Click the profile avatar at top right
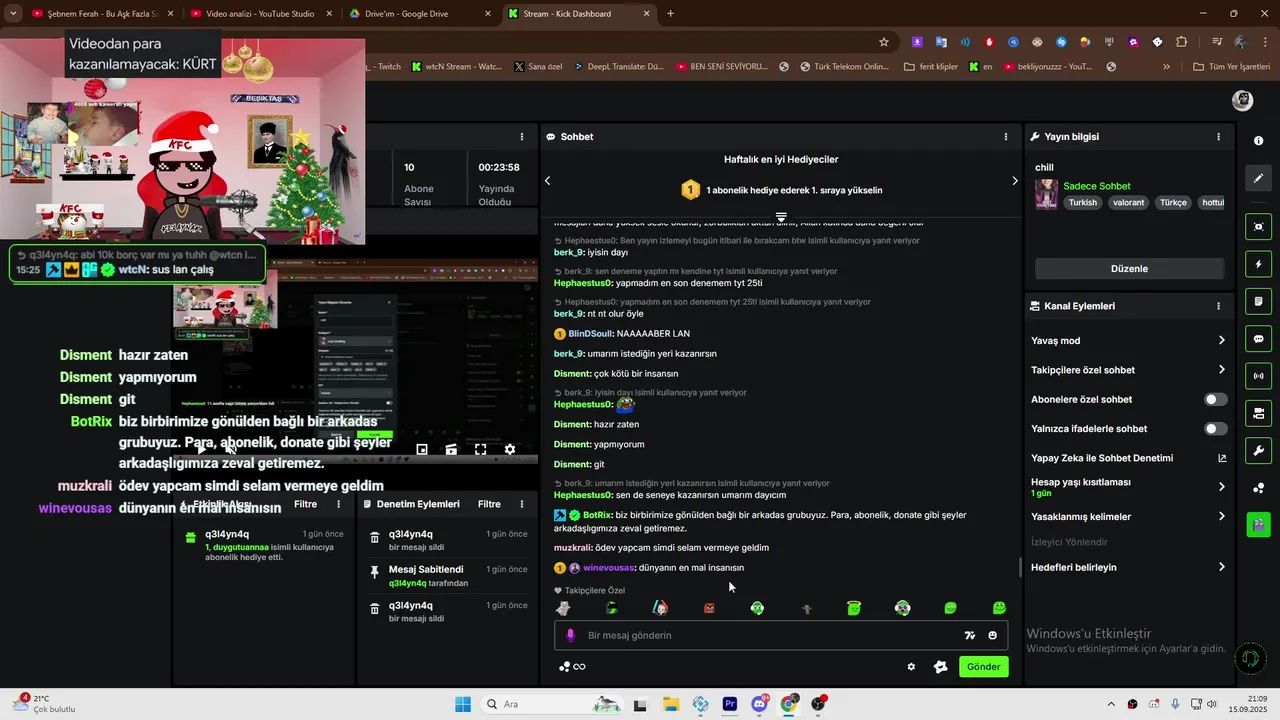1280x720 pixels. pos(1243,100)
